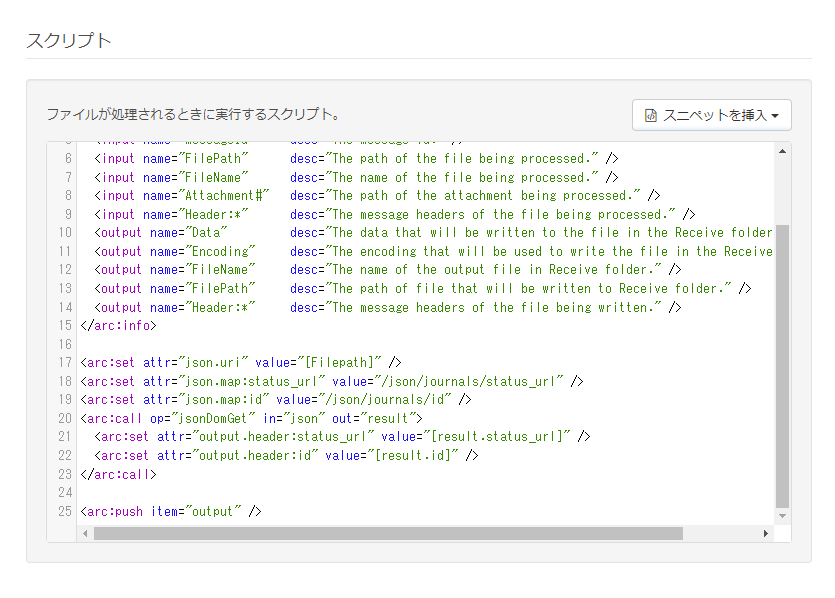Click output.header:status_url on line 21
This screenshot has height=598, width=835.
(x=265, y=437)
